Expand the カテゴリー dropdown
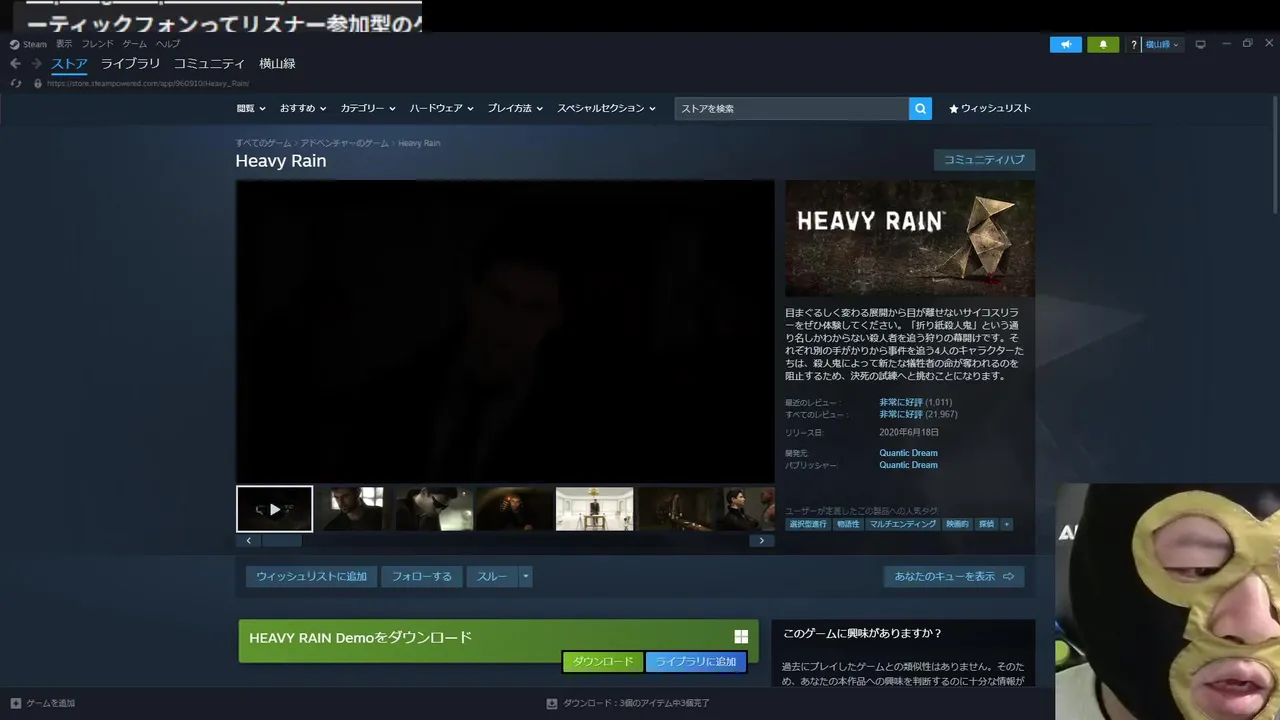The height and width of the screenshot is (720, 1280). click(368, 108)
